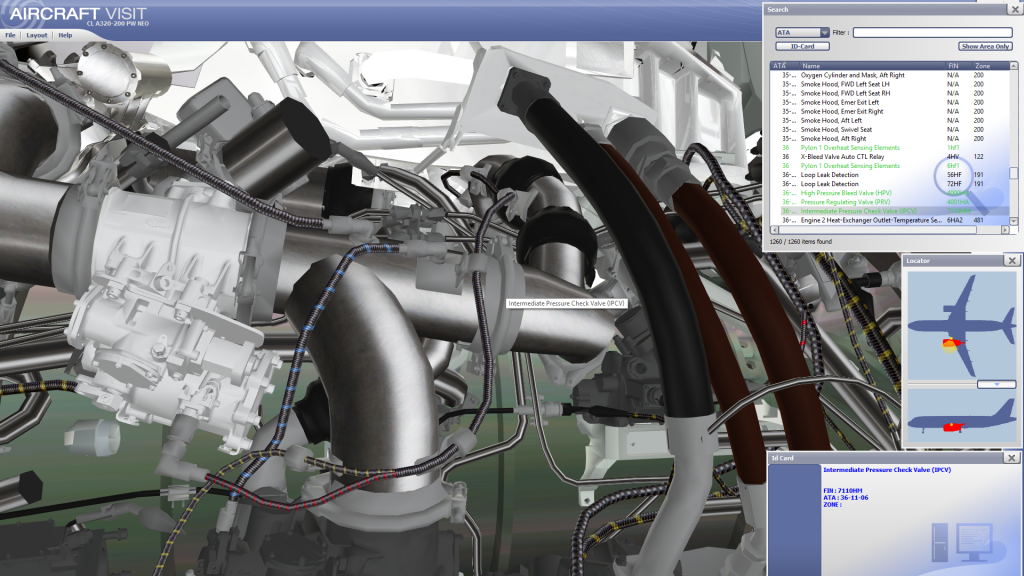This screenshot has height=576, width=1024.
Task: Close the Locator panel
Action: tap(1012, 261)
